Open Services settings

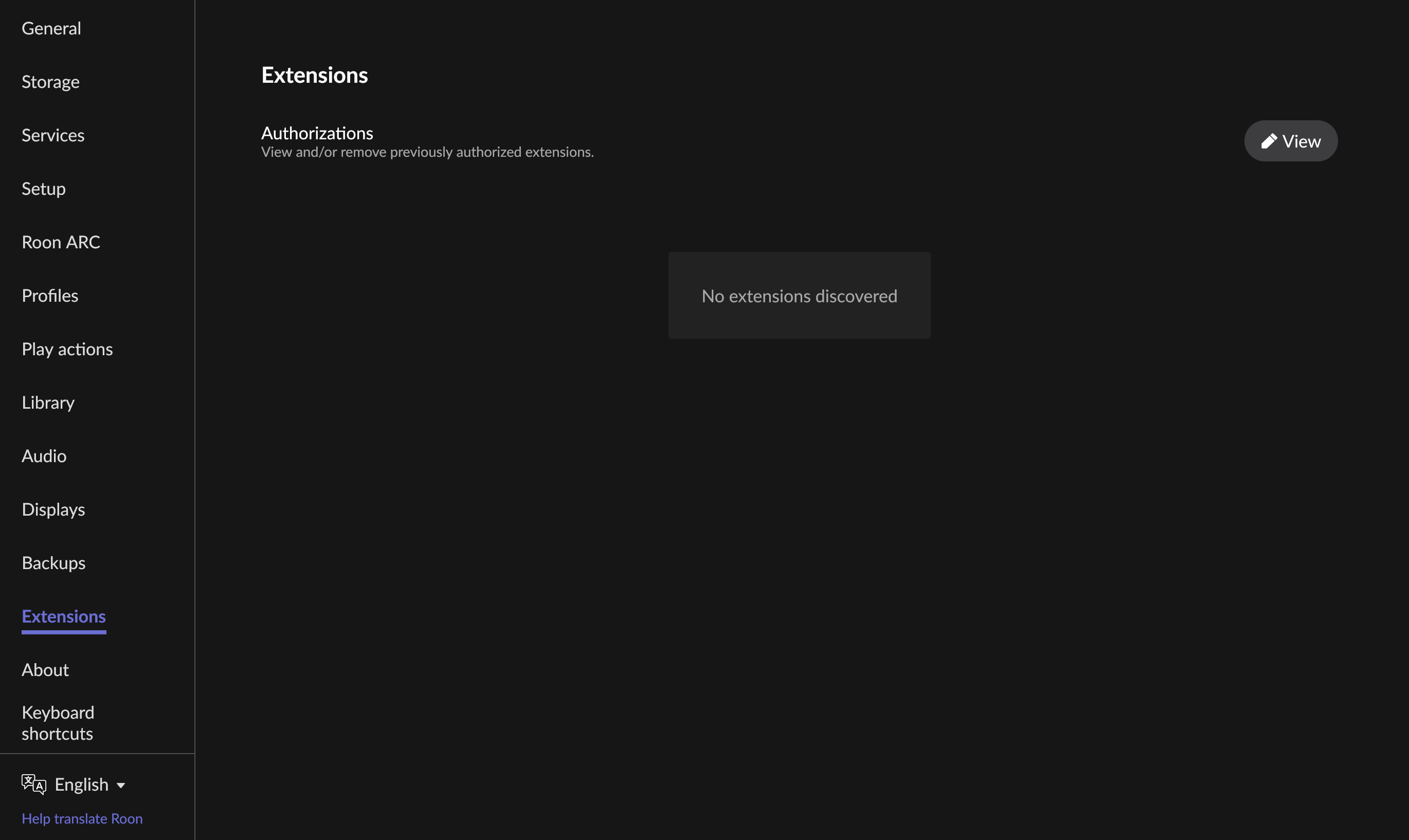pos(52,135)
